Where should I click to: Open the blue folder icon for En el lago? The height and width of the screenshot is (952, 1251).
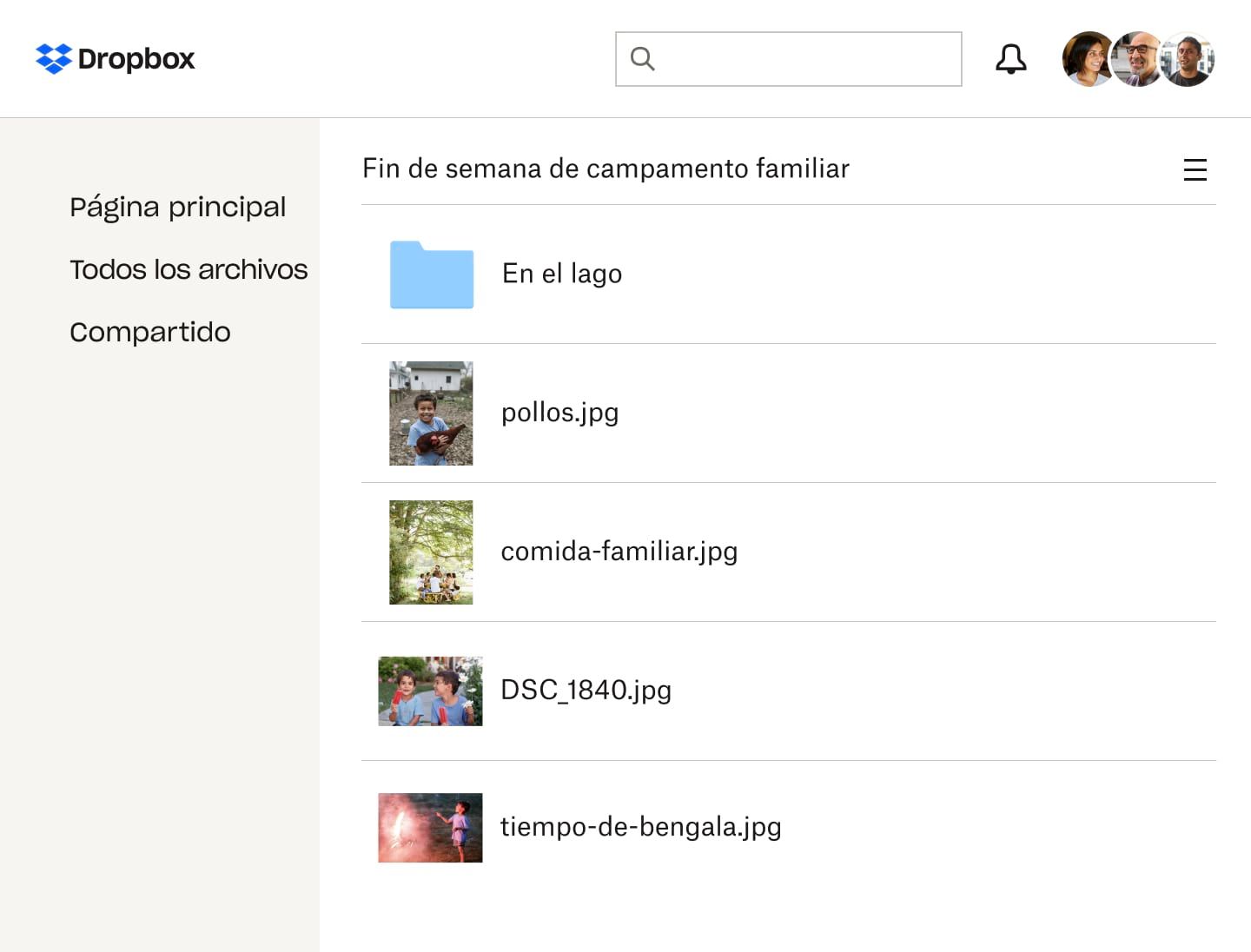pos(432,274)
